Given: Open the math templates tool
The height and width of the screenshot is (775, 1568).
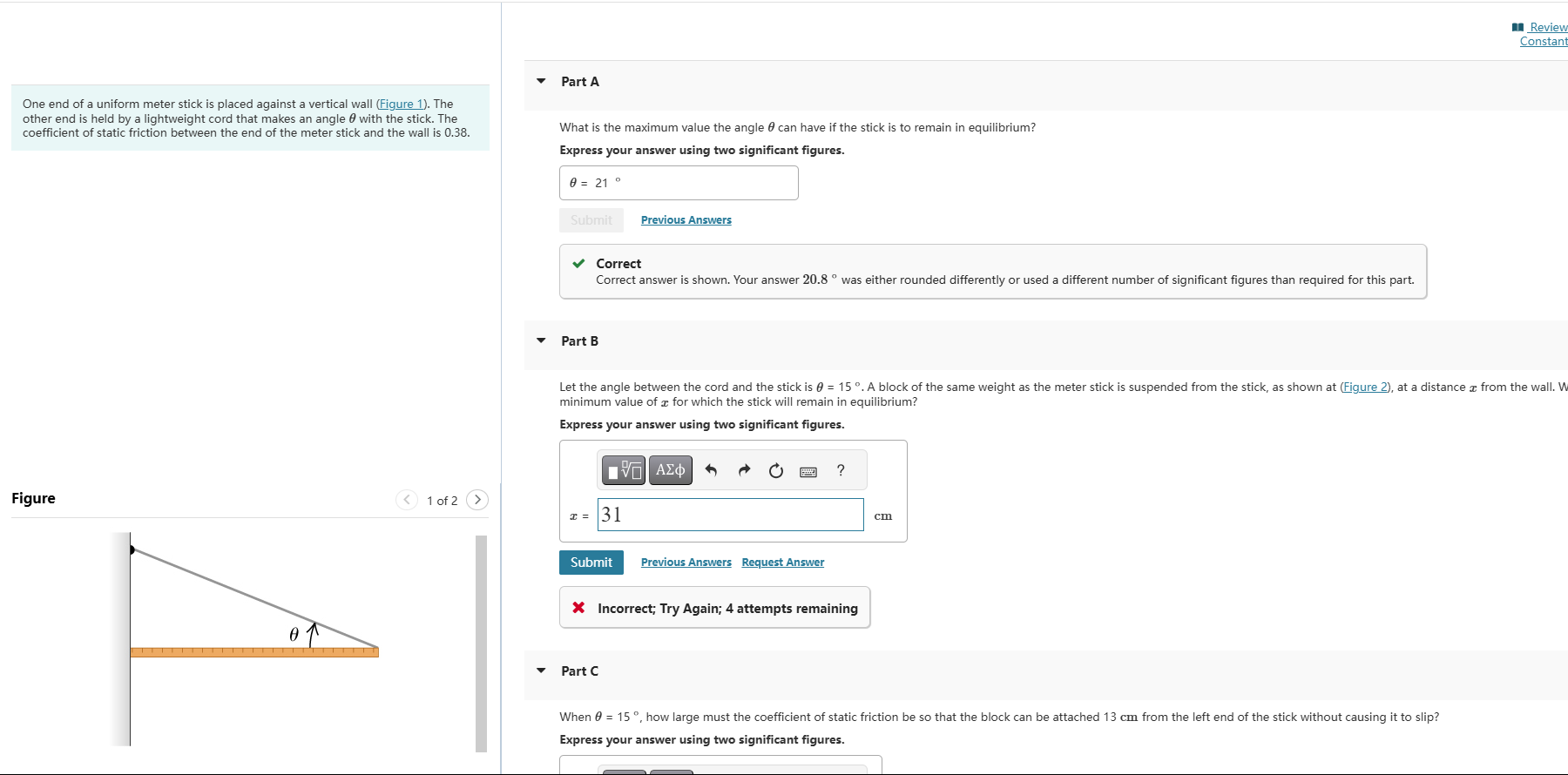Looking at the screenshot, I should (624, 470).
